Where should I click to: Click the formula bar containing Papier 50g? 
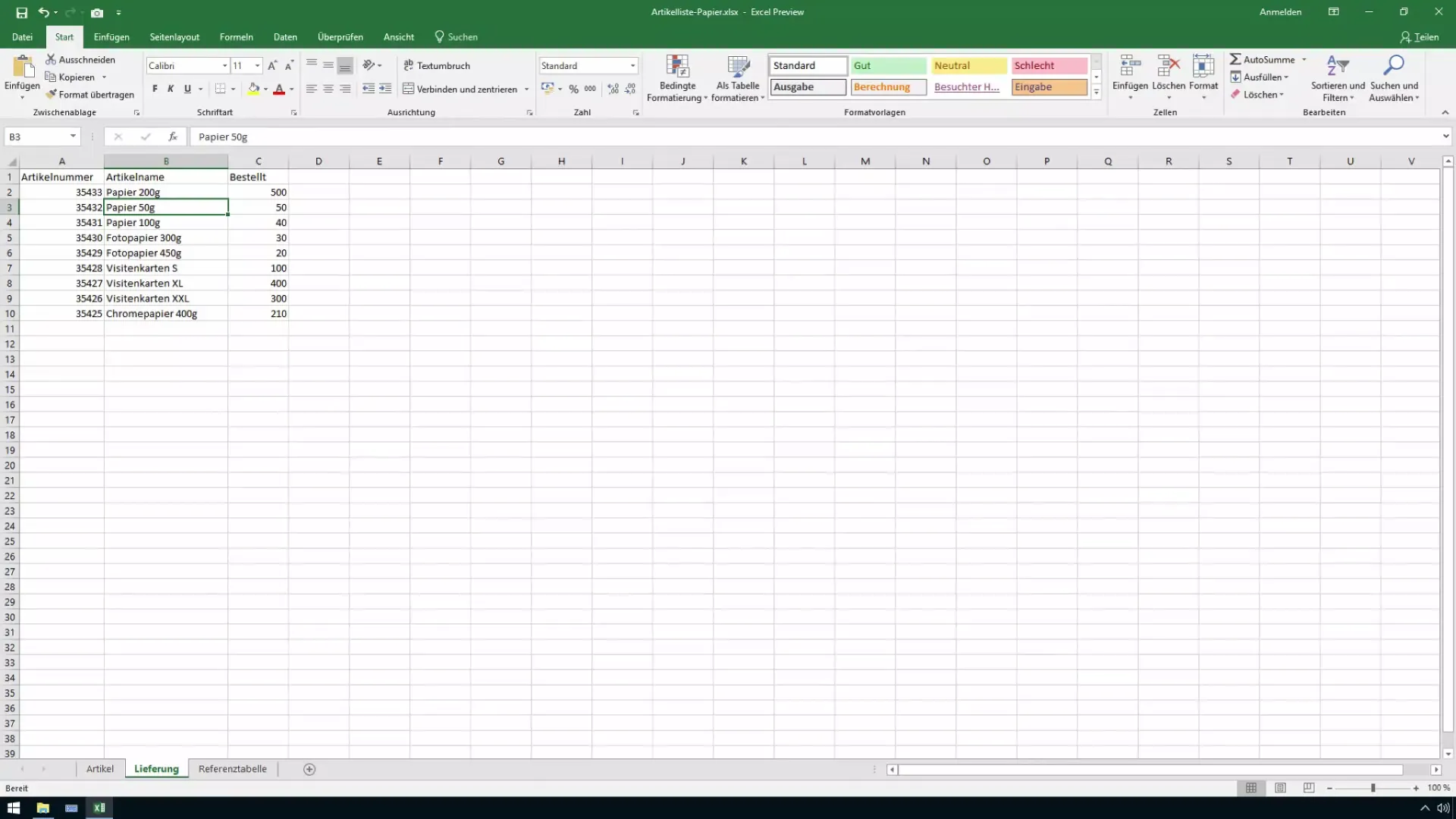[815, 136]
